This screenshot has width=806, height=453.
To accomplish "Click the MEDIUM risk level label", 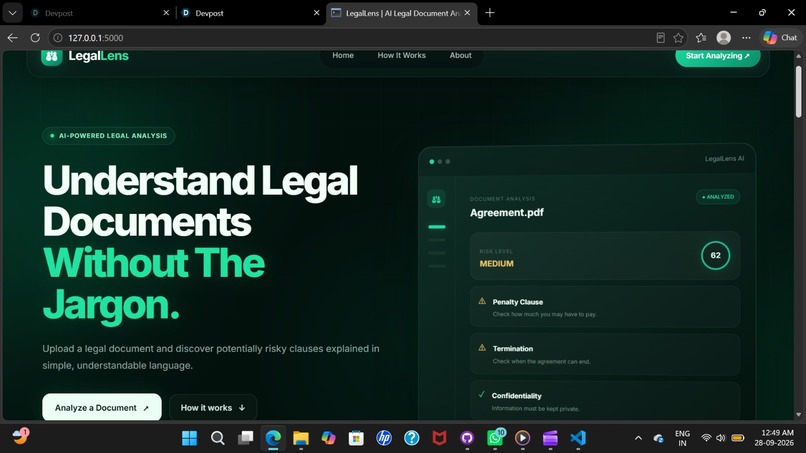I will 497,263.
